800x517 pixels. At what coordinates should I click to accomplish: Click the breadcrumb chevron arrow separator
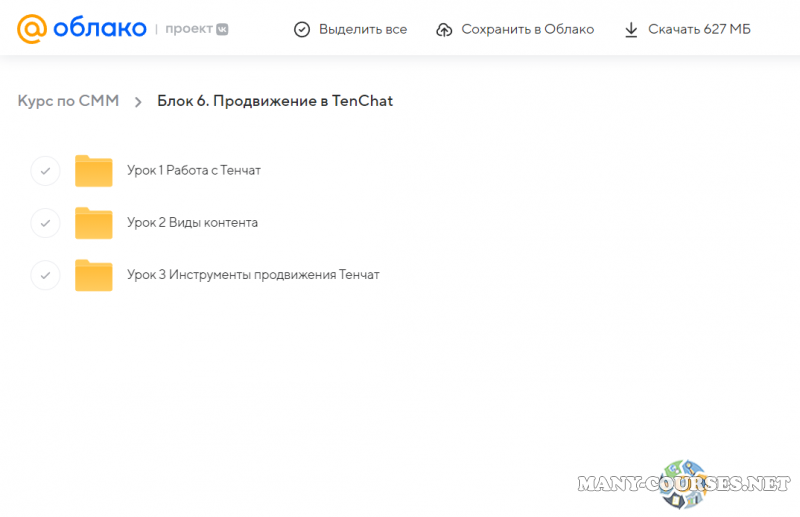pyautogui.click(x=138, y=102)
